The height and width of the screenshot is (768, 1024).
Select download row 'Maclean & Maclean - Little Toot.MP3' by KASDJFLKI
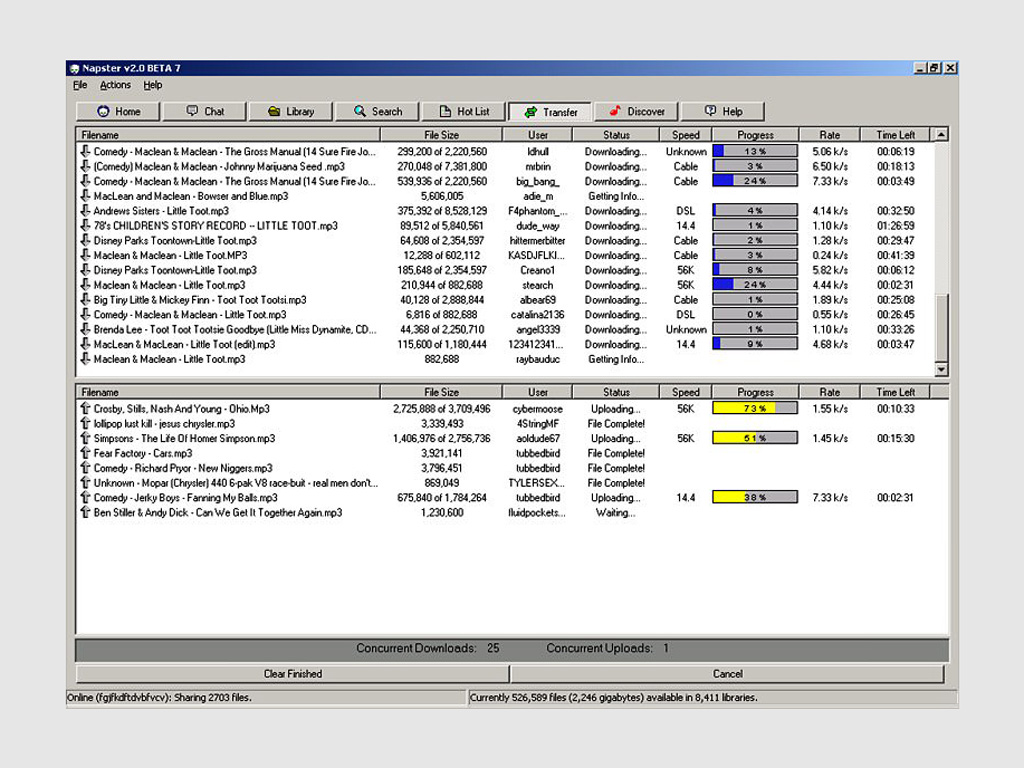coord(504,255)
